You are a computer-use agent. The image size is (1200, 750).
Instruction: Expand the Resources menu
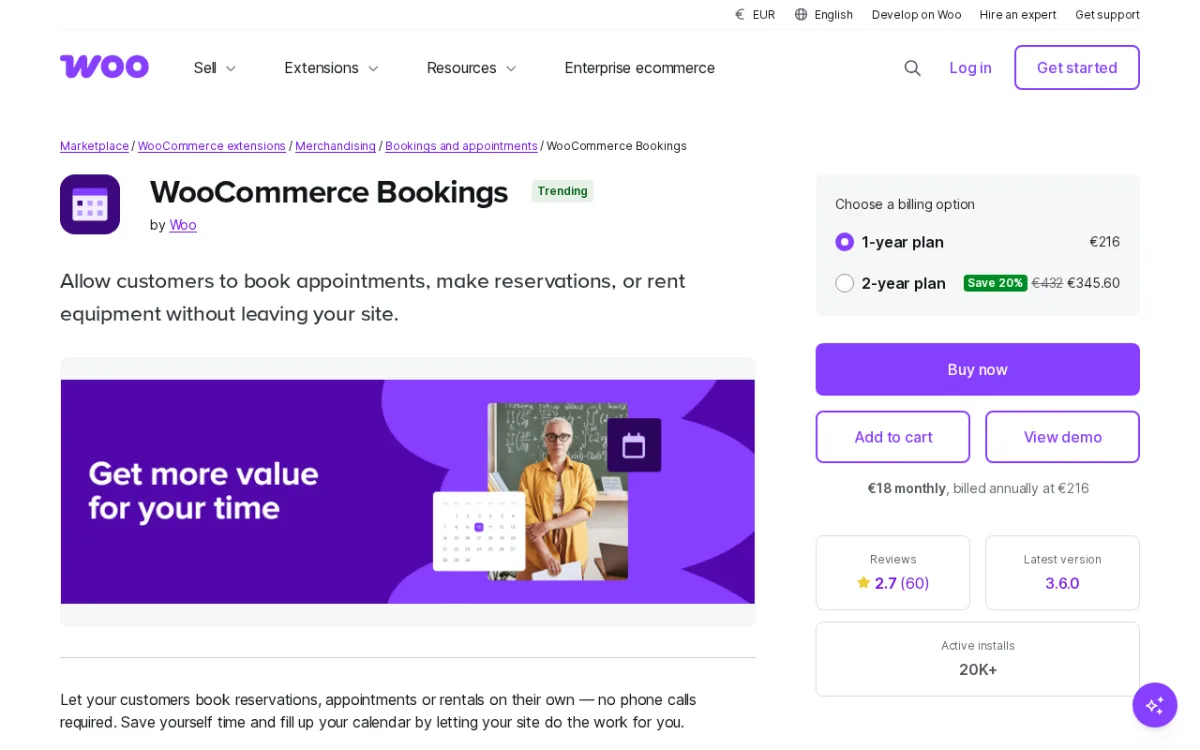pyautogui.click(x=471, y=68)
